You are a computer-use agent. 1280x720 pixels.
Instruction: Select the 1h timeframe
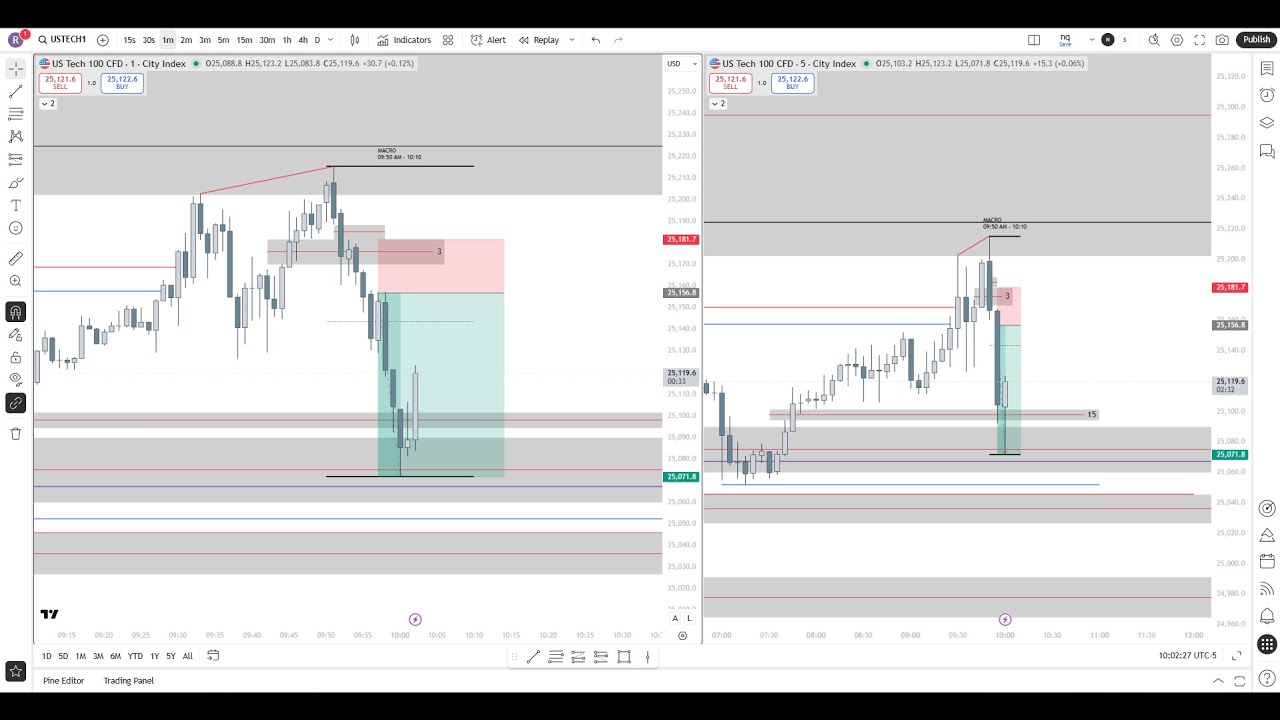pyautogui.click(x=287, y=40)
